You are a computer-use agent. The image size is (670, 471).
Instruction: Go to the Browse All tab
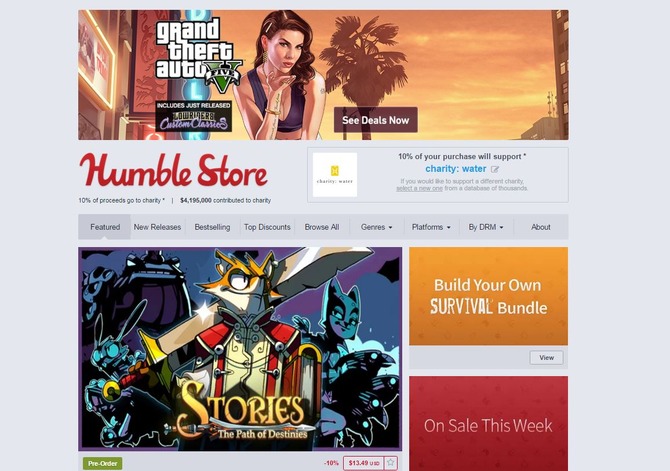point(322,227)
